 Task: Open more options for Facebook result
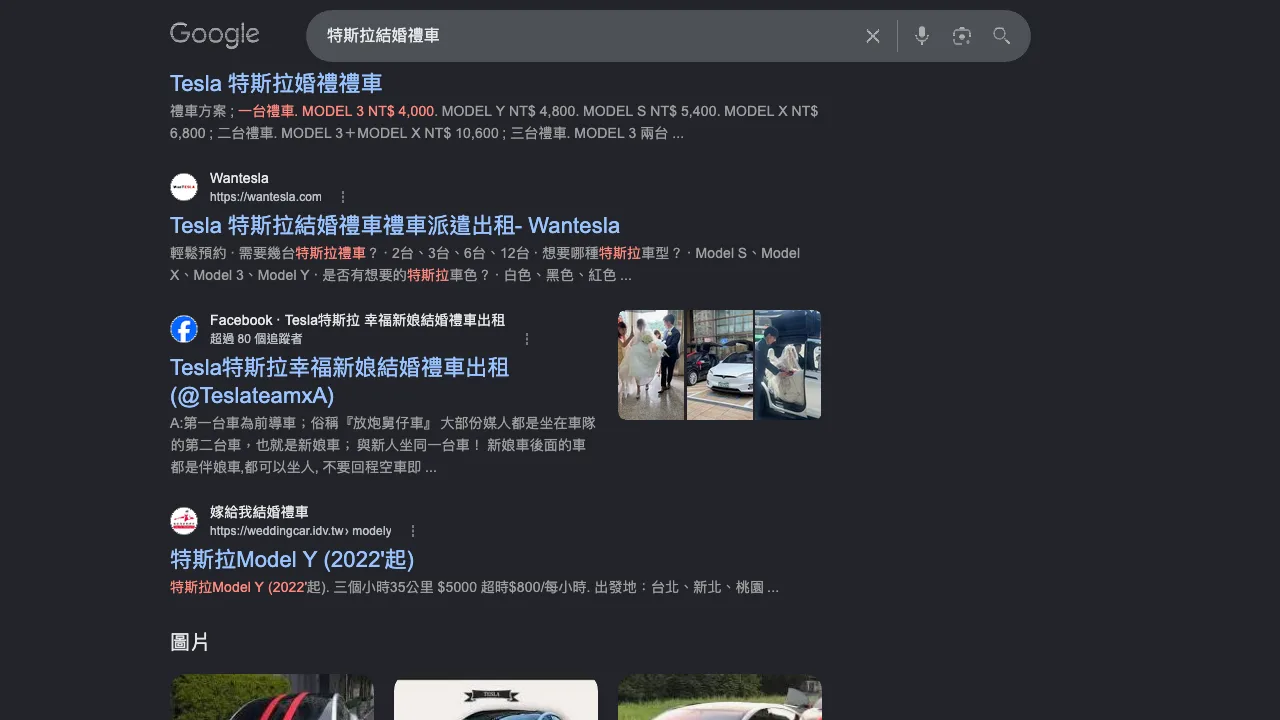(527, 339)
